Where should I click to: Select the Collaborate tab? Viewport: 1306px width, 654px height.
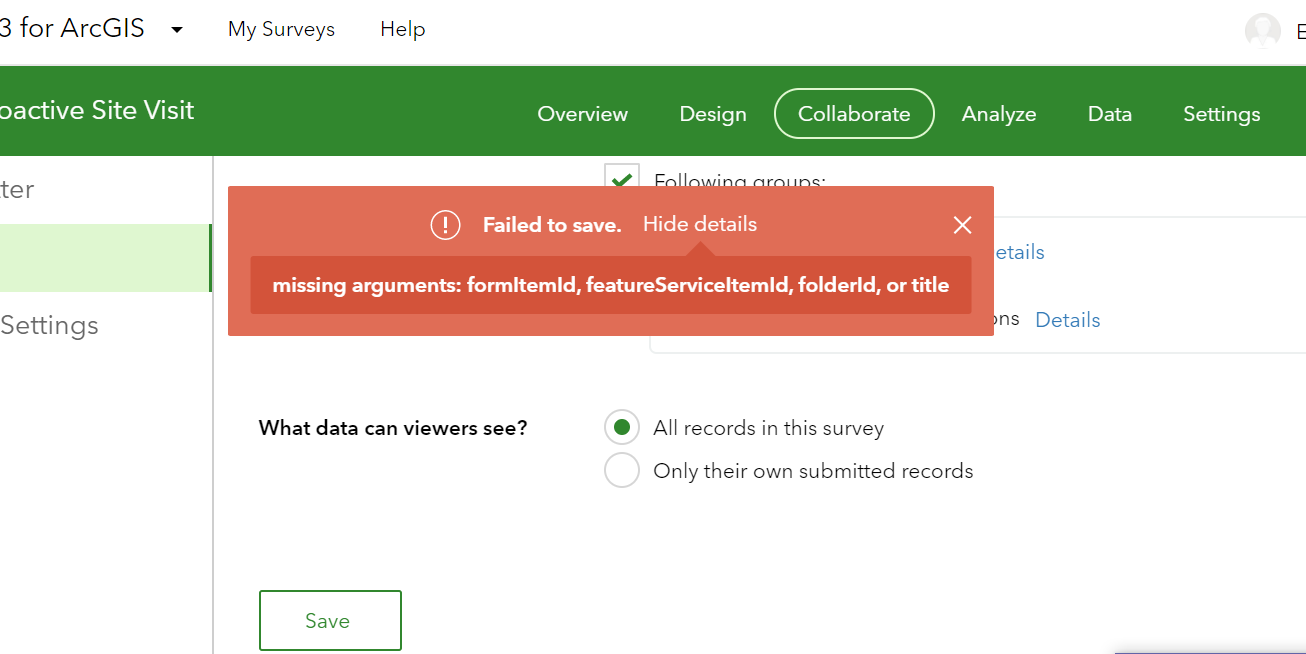[854, 114]
